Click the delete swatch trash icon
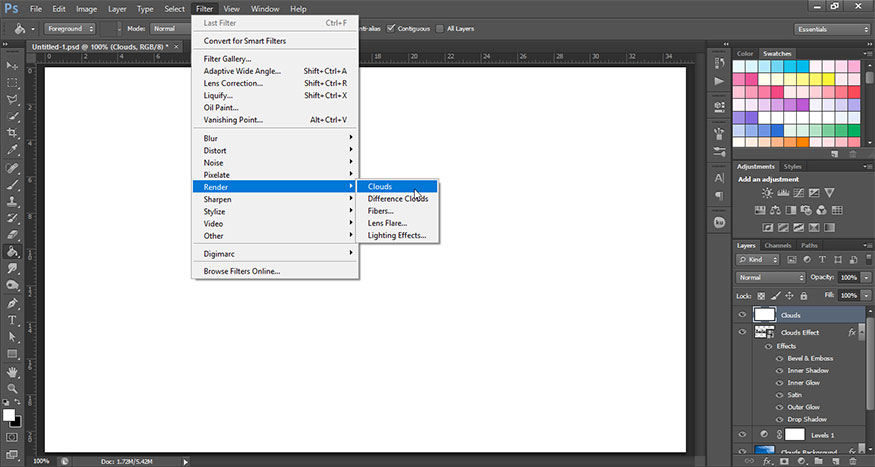 (854, 152)
